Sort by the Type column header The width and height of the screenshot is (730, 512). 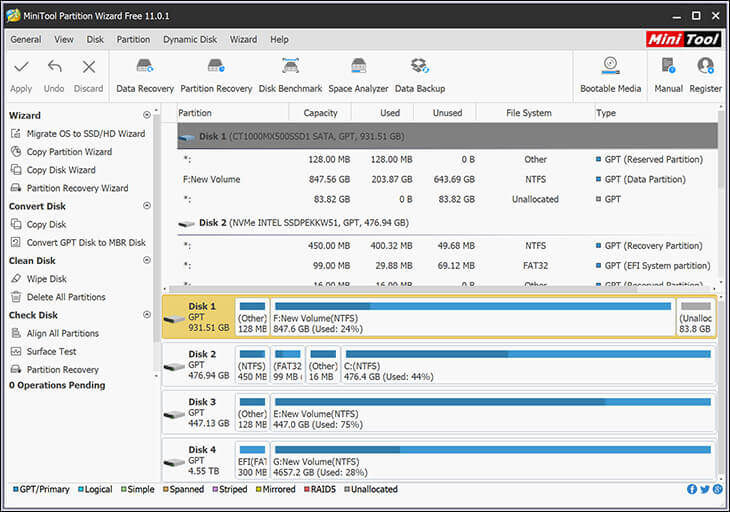tap(656, 113)
